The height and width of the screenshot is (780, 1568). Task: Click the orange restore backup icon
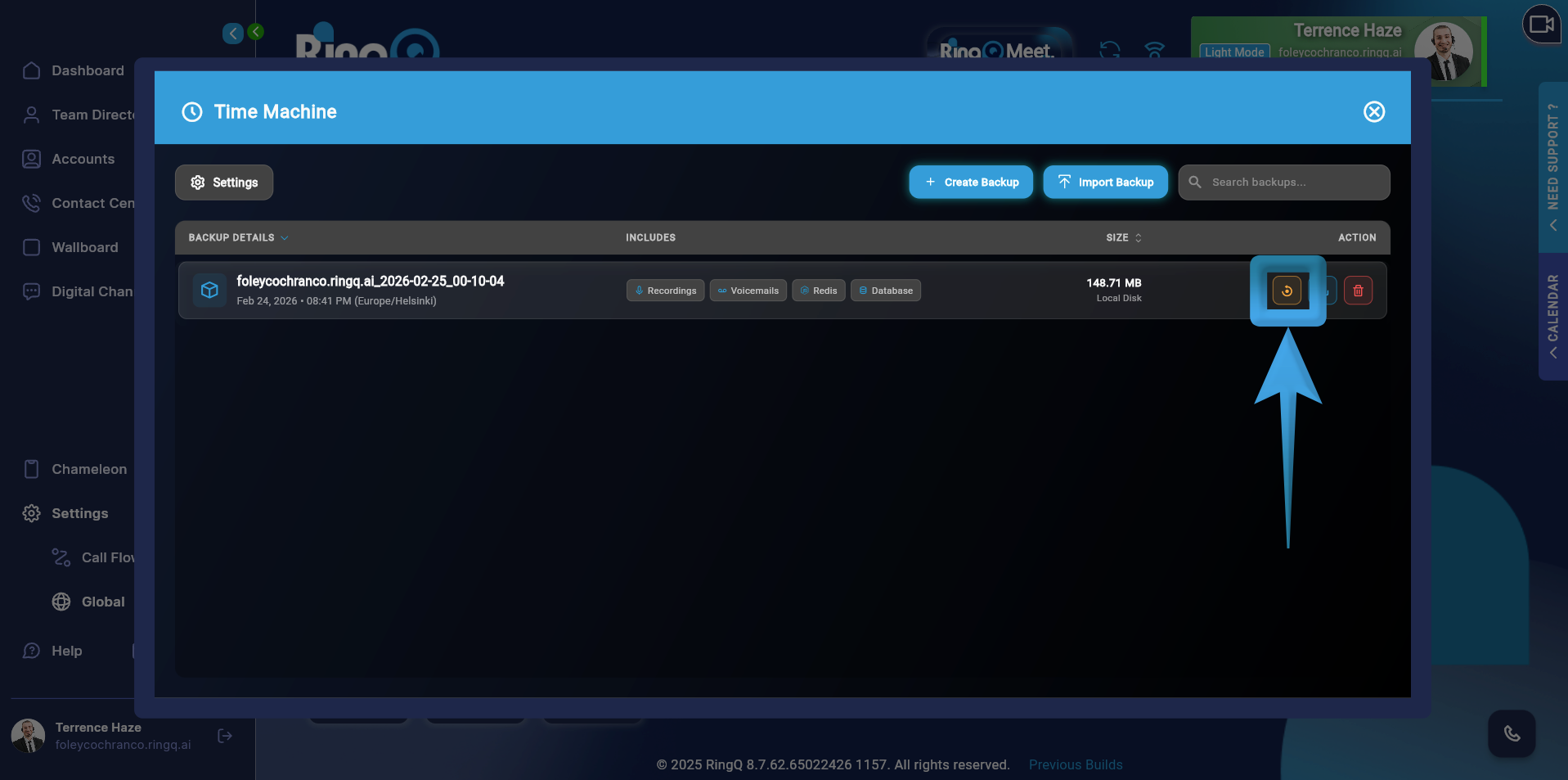(x=1287, y=291)
